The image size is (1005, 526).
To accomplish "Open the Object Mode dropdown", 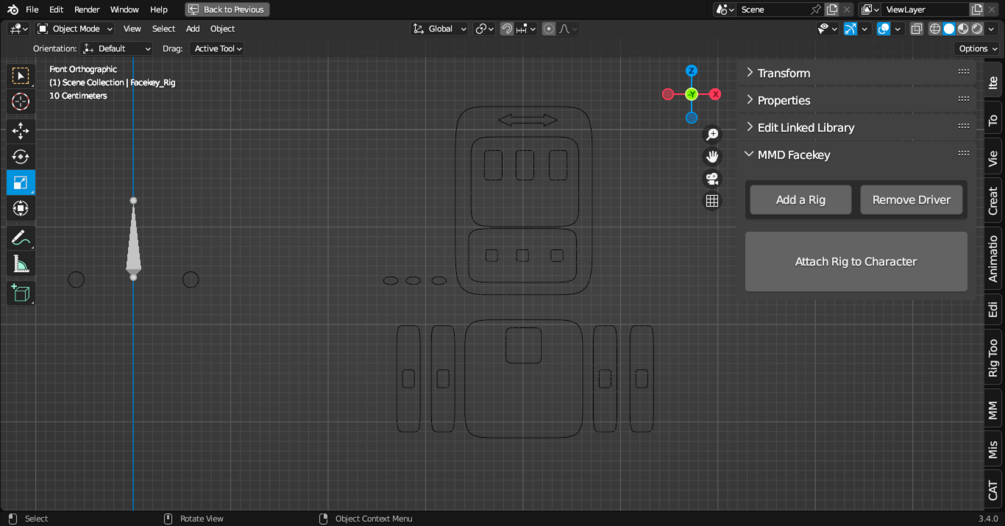I will [x=74, y=29].
